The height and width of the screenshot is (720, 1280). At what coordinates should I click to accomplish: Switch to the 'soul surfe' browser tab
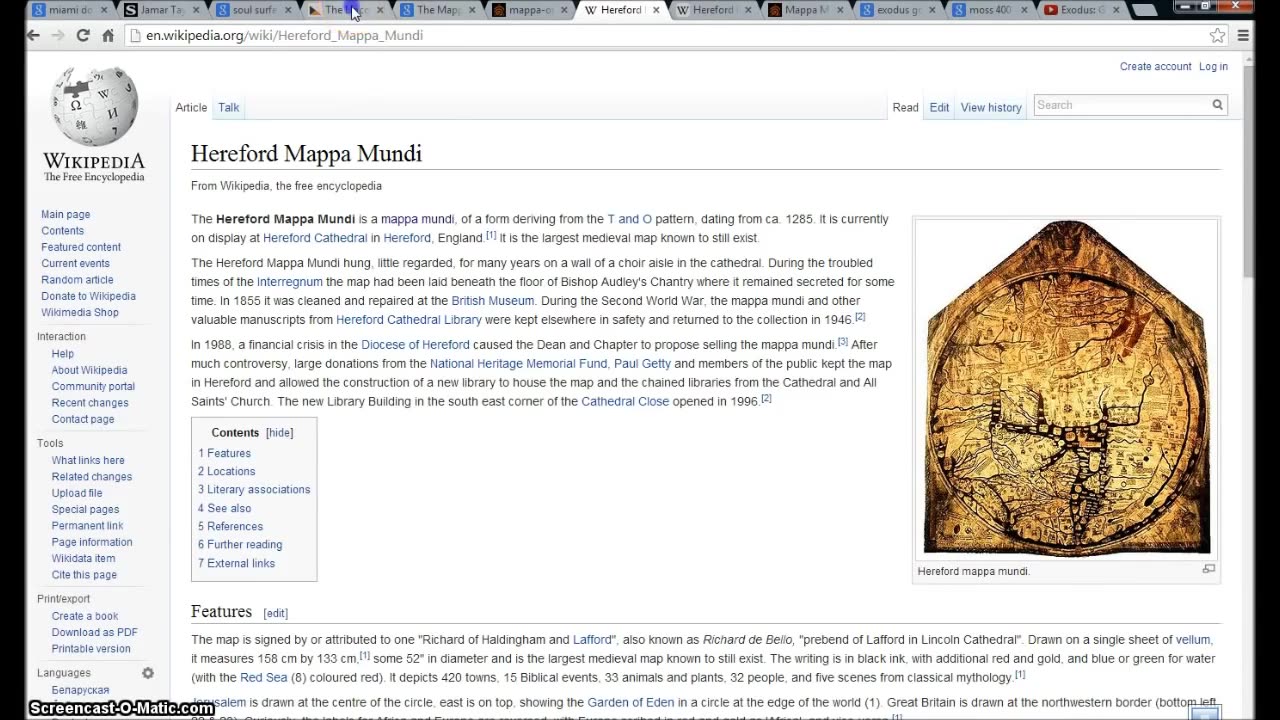(x=250, y=10)
